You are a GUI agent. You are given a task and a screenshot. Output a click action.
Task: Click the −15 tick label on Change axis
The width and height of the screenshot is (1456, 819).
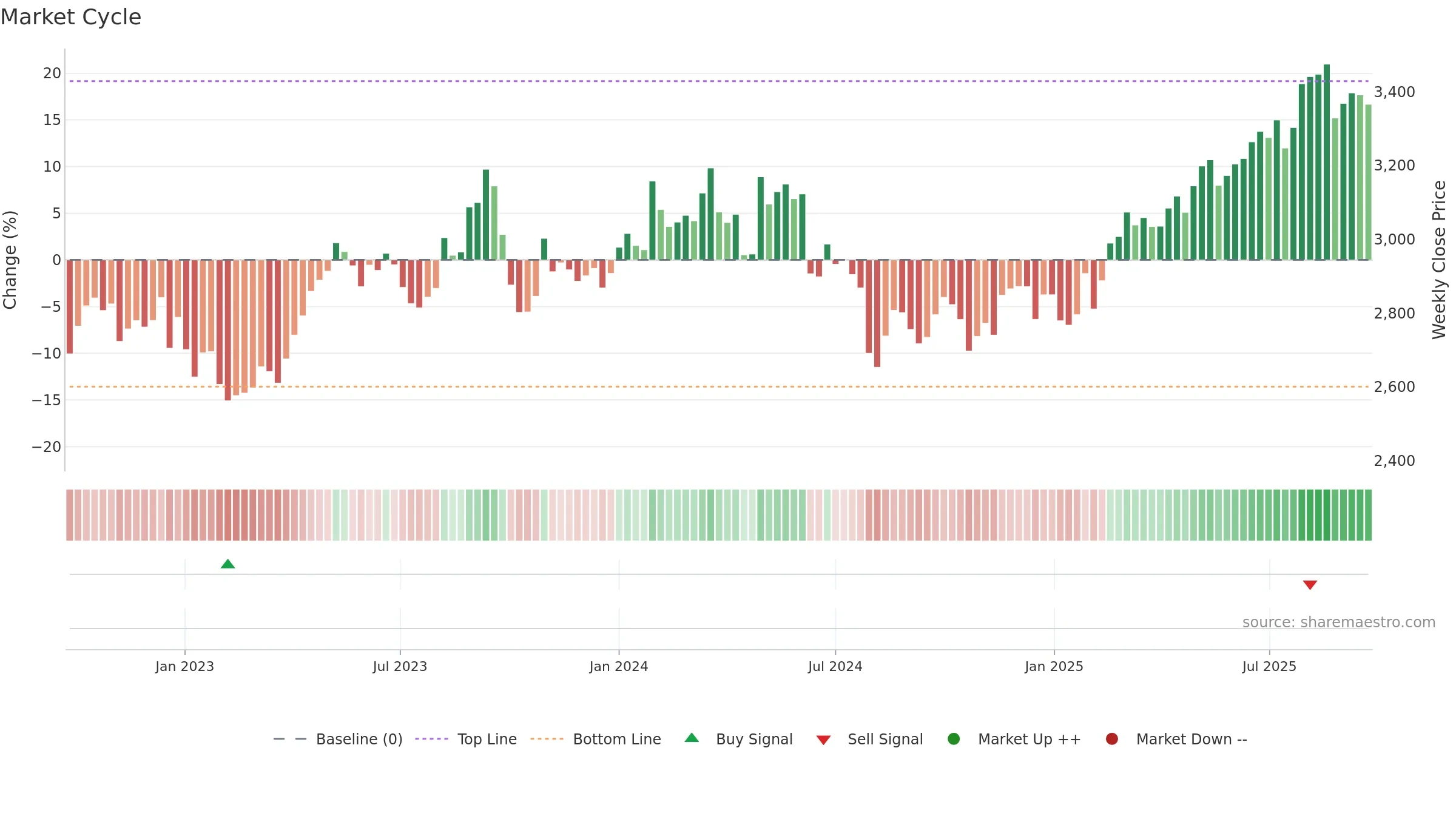[x=47, y=400]
